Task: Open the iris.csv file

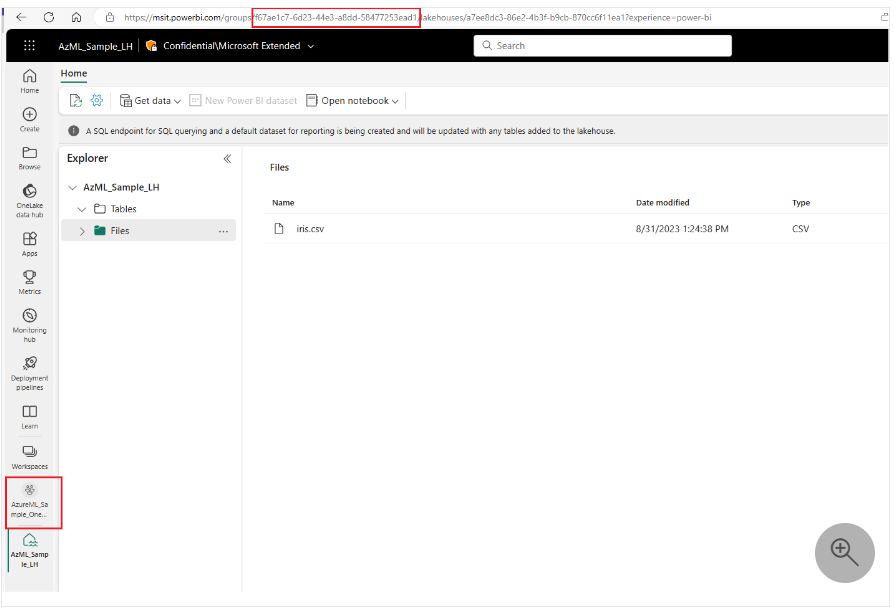Action: (x=310, y=229)
